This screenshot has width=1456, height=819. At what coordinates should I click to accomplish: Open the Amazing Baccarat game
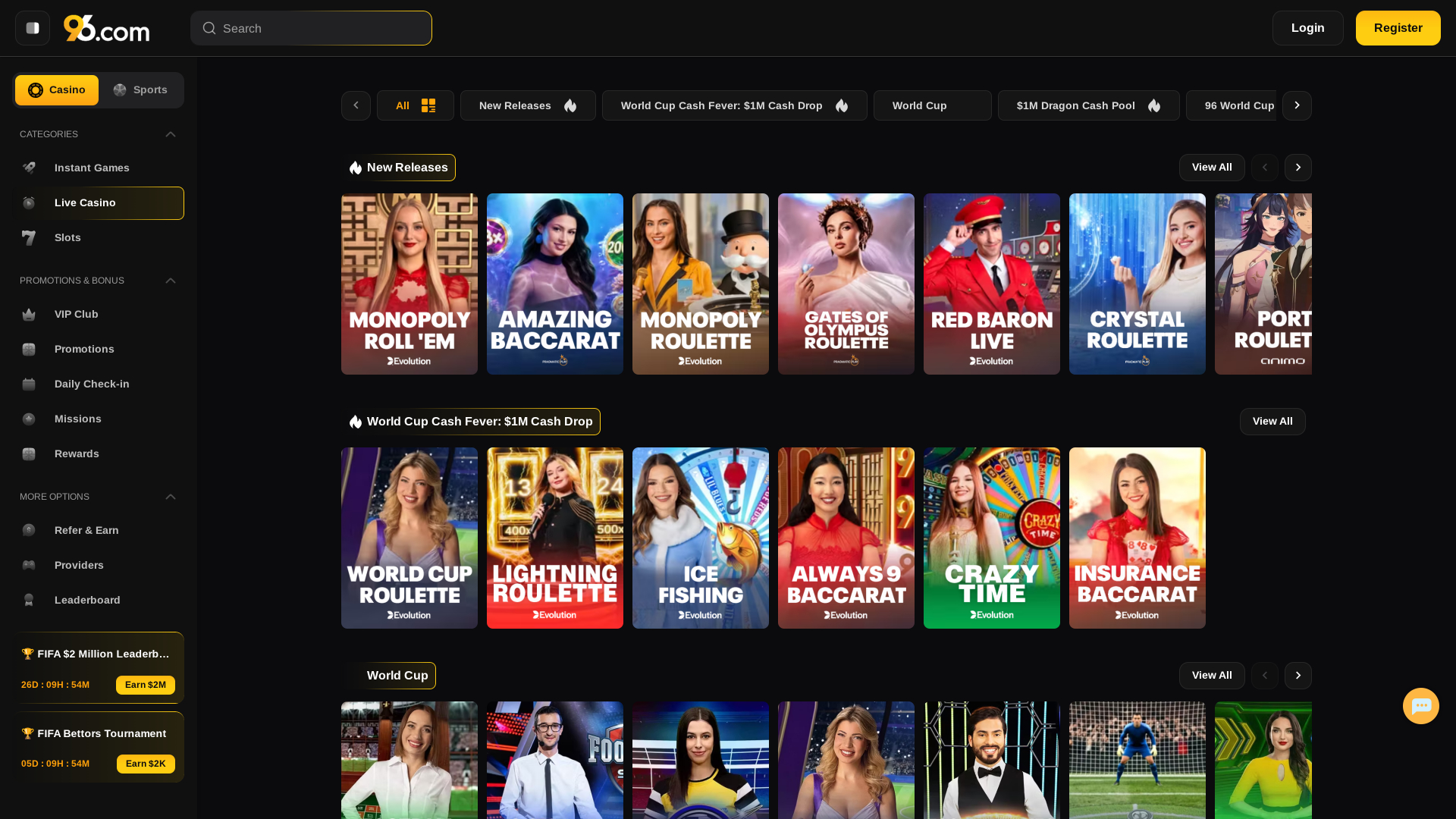coord(555,284)
